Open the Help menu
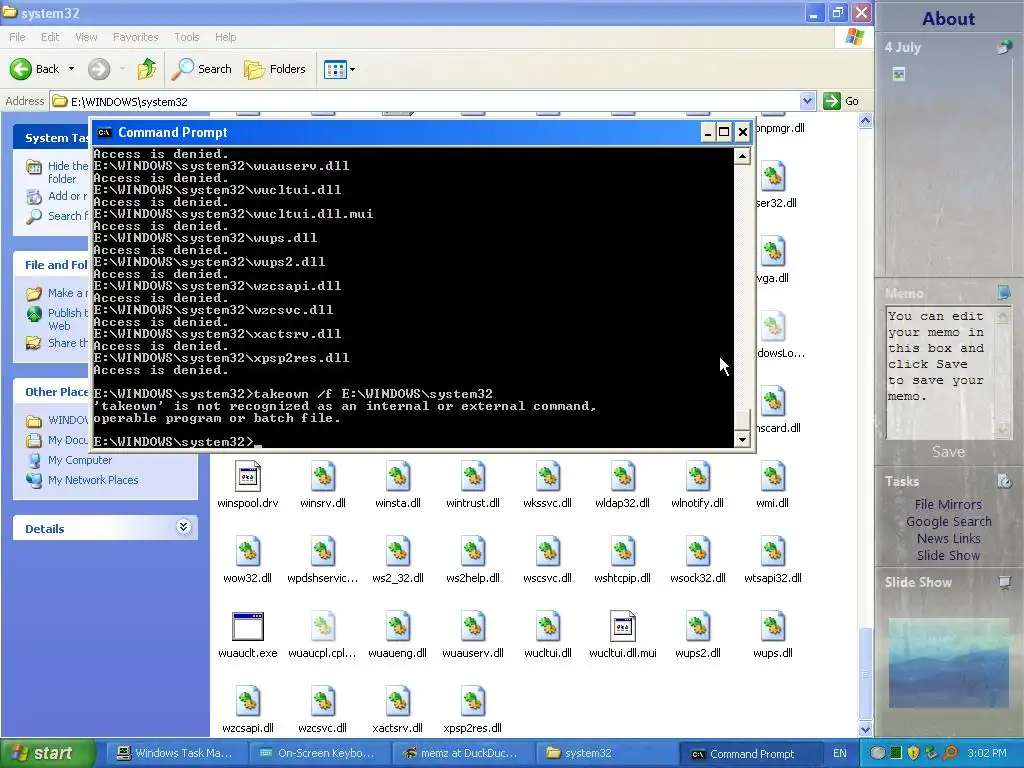The height and width of the screenshot is (768, 1024). 225,37
